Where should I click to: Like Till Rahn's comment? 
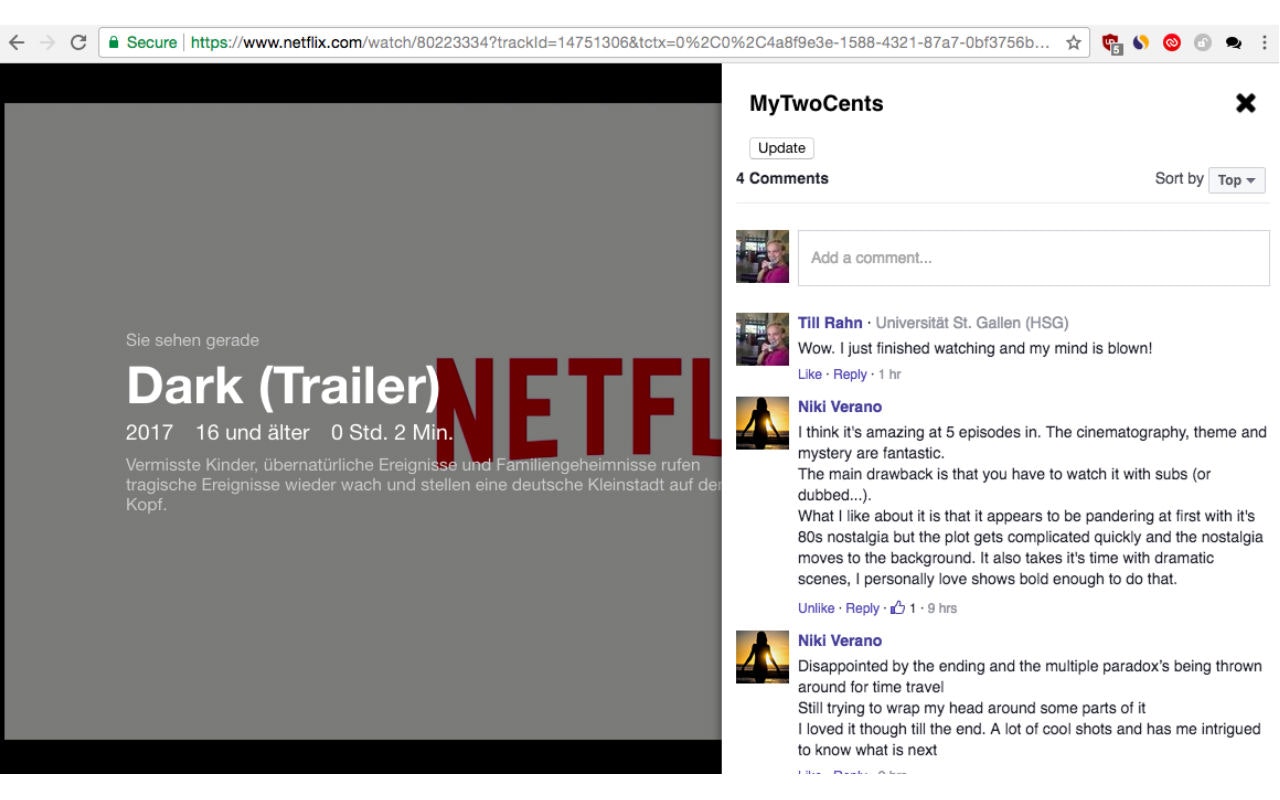tap(810, 374)
